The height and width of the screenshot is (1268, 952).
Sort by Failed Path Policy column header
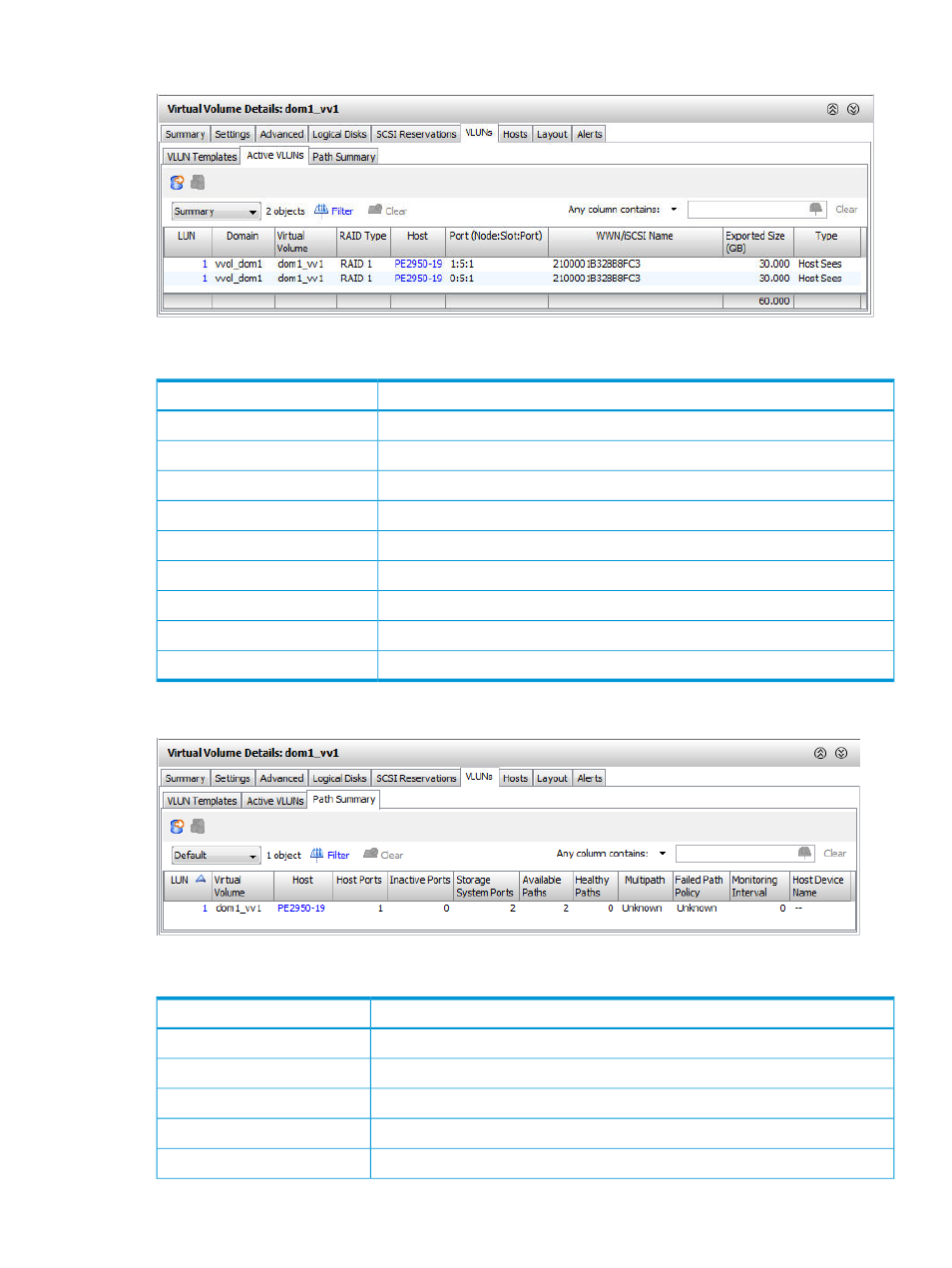coord(700,886)
